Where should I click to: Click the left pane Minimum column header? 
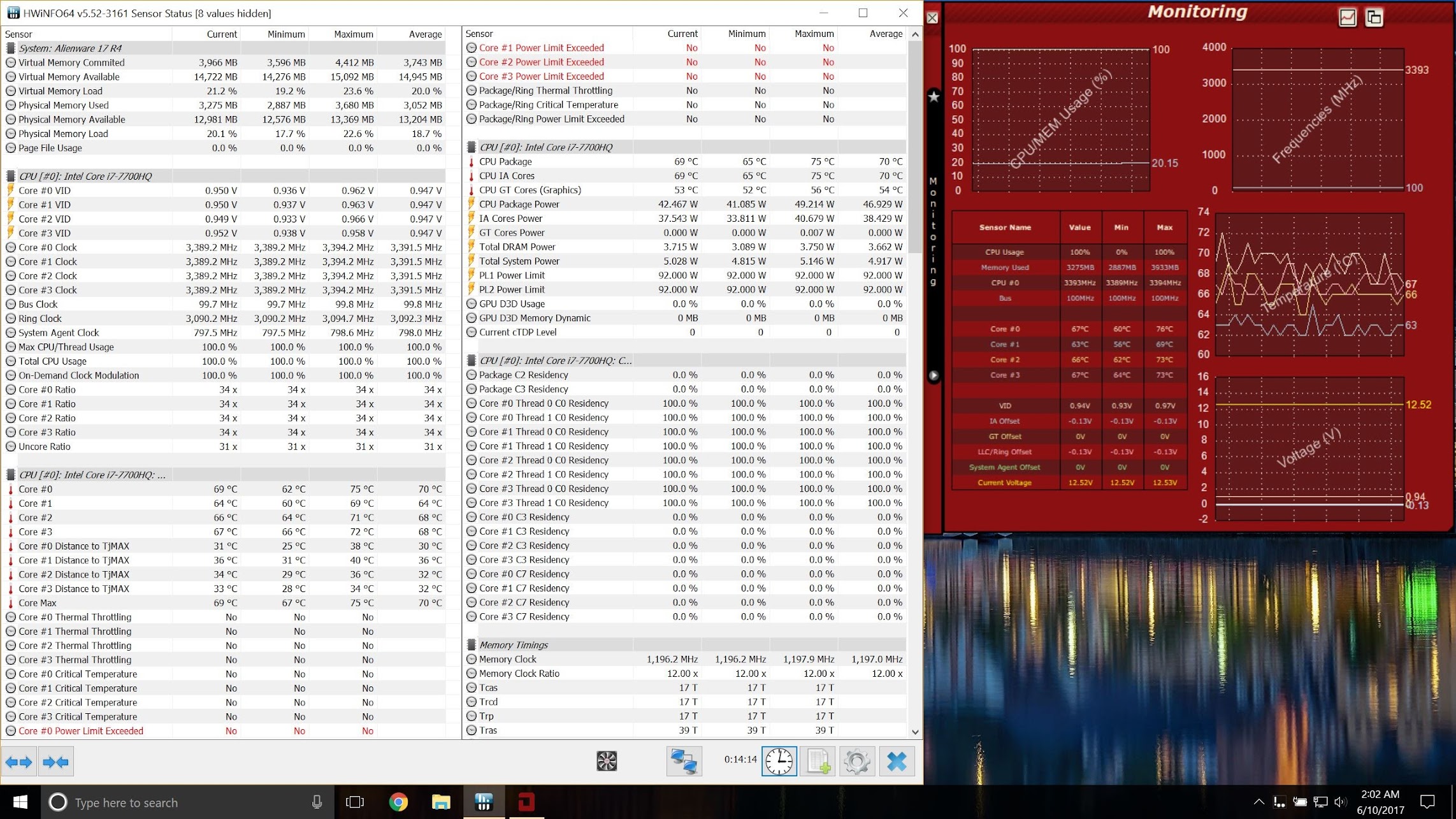tap(275, 34)
